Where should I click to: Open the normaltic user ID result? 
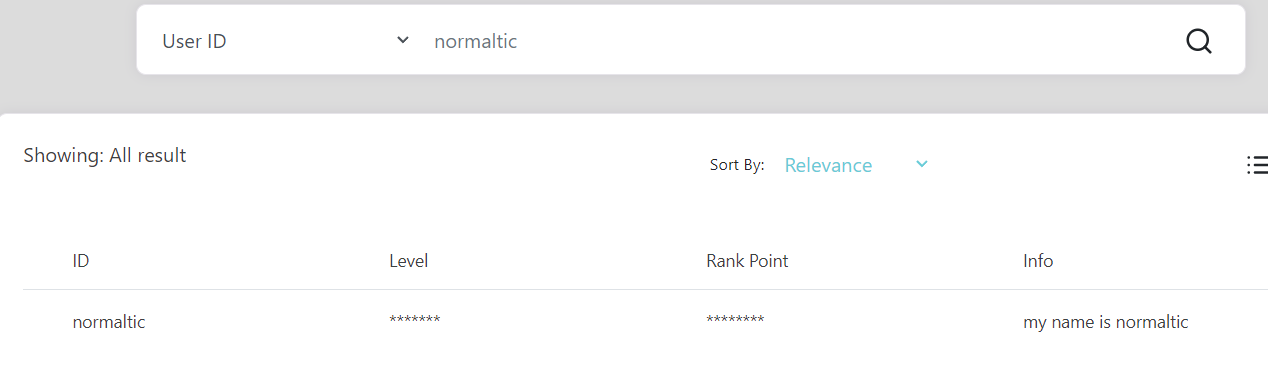[x=109, y=322]
